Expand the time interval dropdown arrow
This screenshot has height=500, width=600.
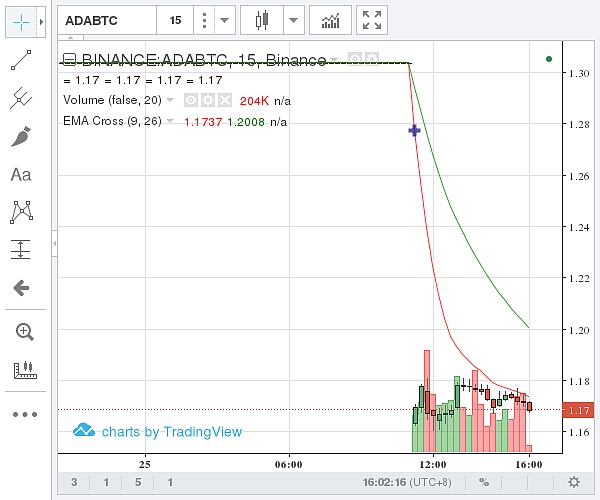(225, 20)
